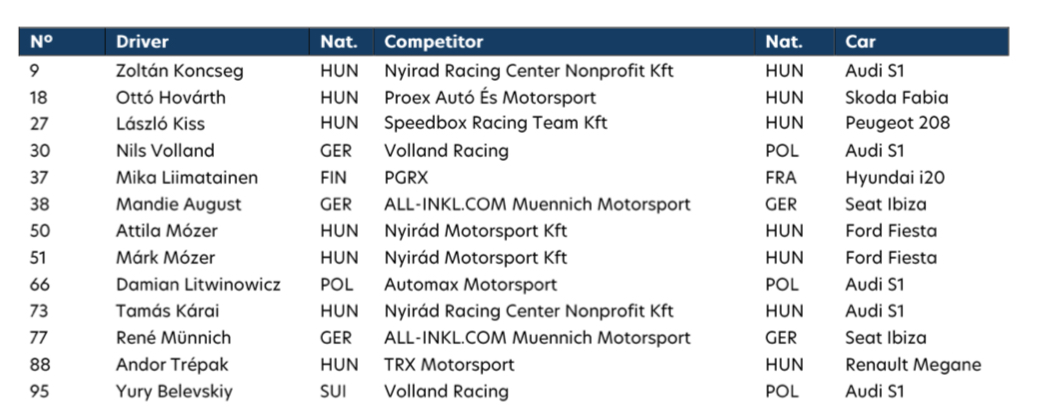Click Hyundai i20 car entry
Screen dimensions: 1037x419
[x=895, y=178]
